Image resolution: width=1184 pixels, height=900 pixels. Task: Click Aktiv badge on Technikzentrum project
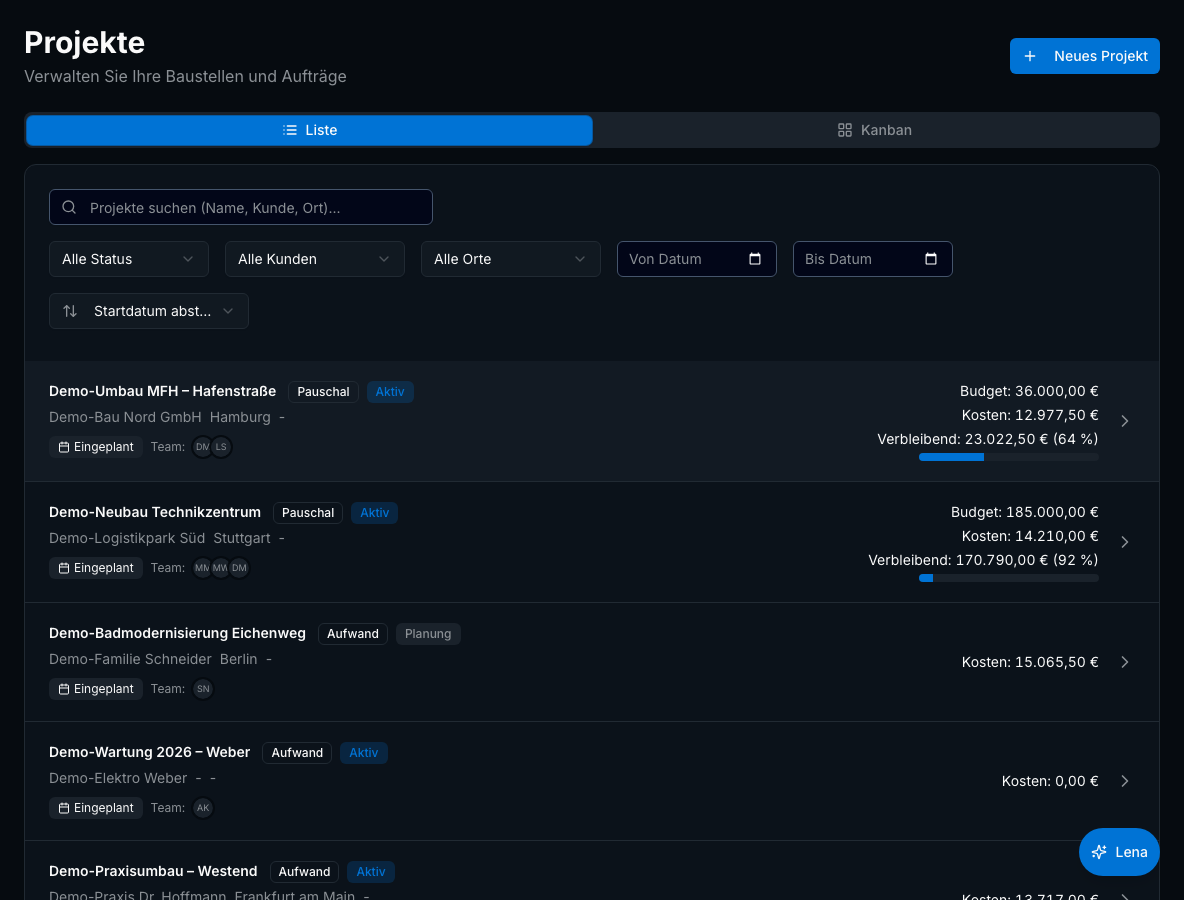pos(375,513)
